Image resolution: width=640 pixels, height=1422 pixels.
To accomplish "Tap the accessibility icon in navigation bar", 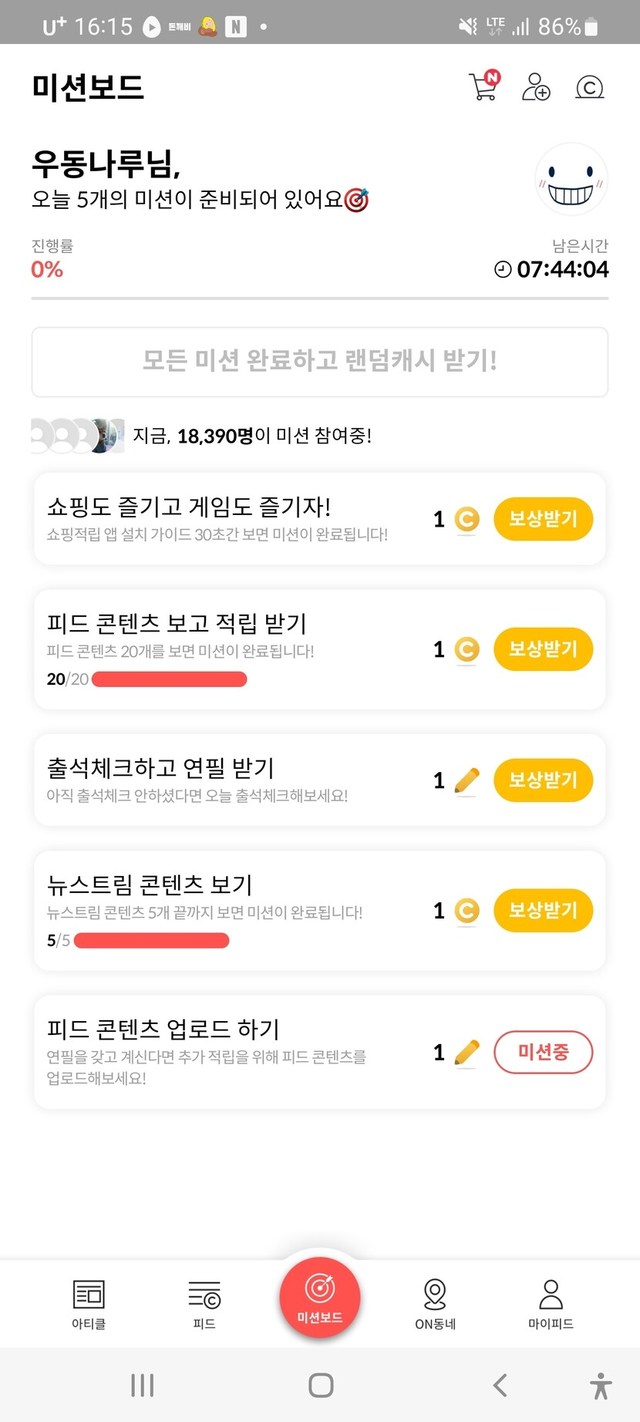I will pyautogui.click(x=600, y=1385).
